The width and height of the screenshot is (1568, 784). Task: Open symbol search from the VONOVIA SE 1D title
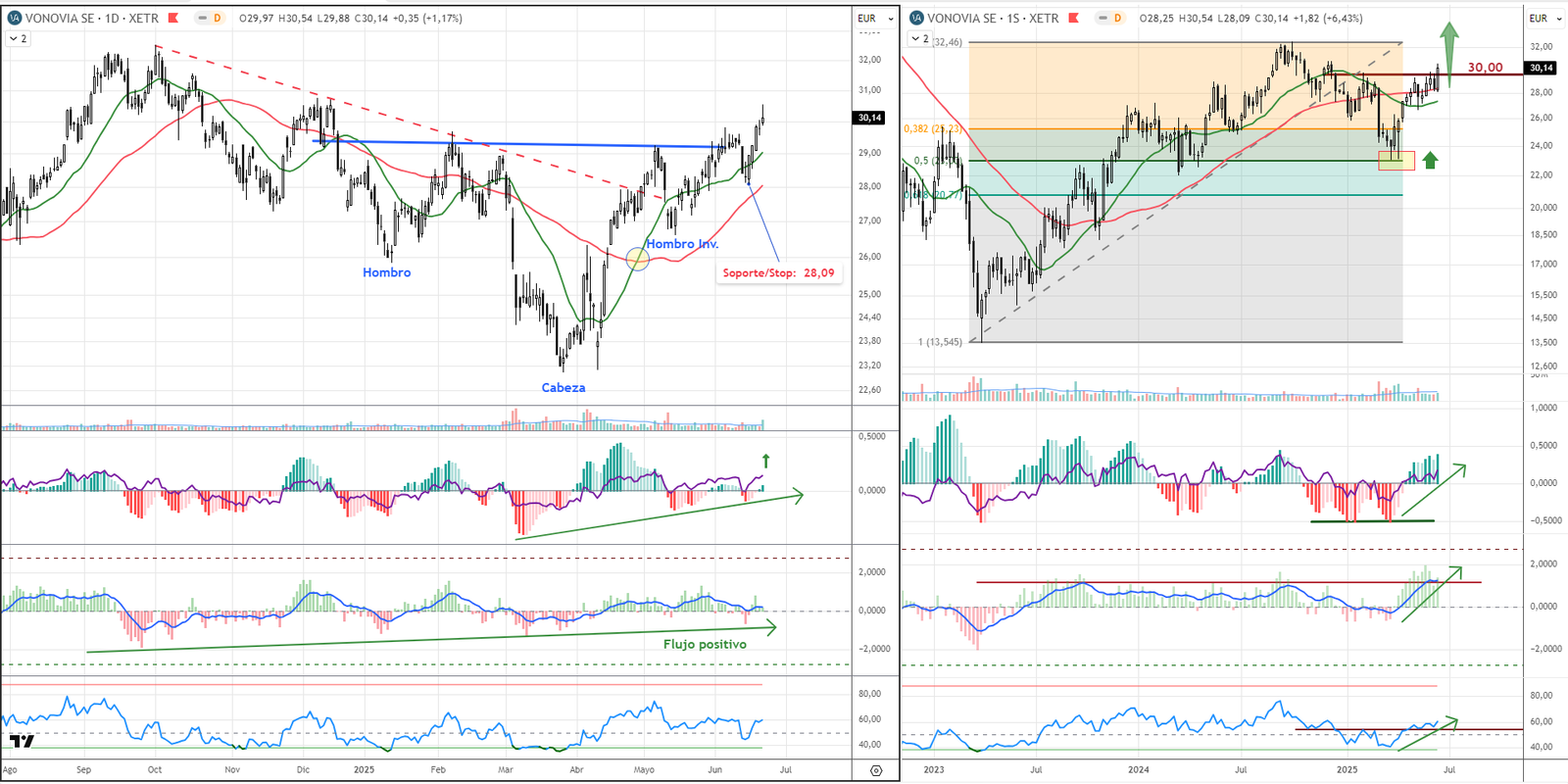92,18
